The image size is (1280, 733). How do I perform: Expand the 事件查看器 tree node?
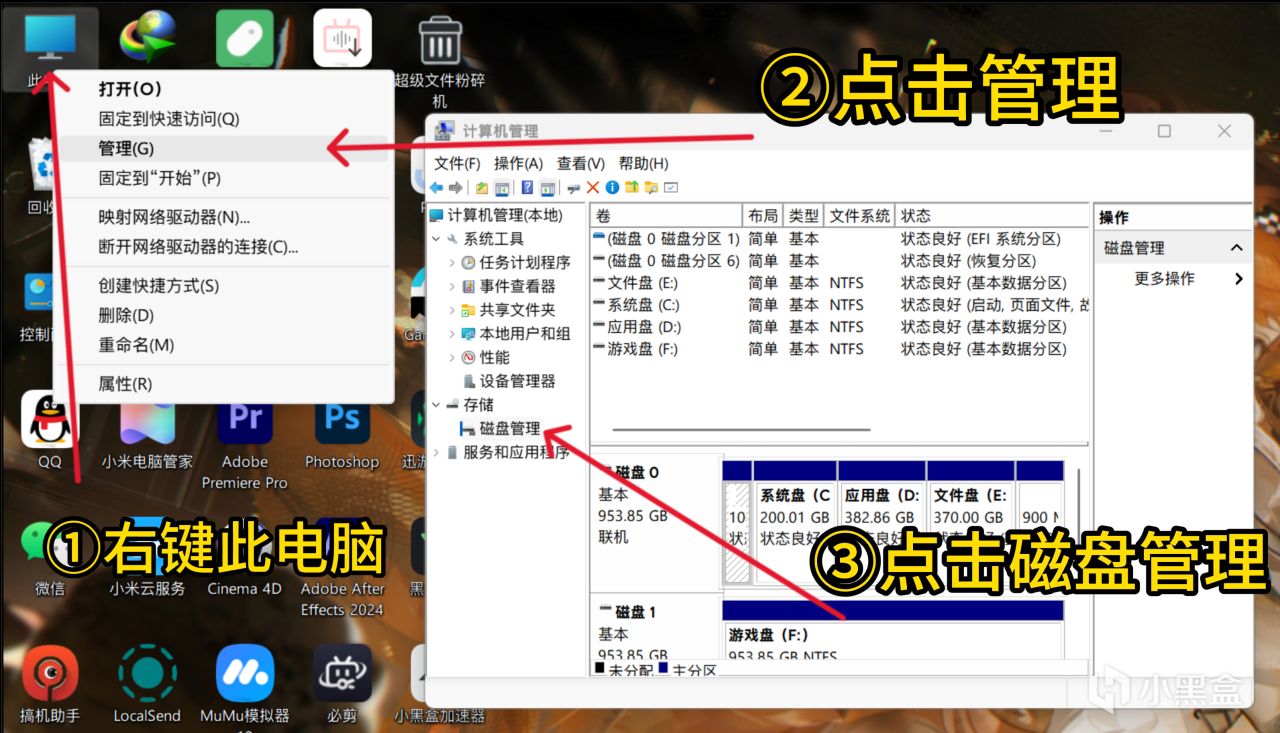click(452, 287)
